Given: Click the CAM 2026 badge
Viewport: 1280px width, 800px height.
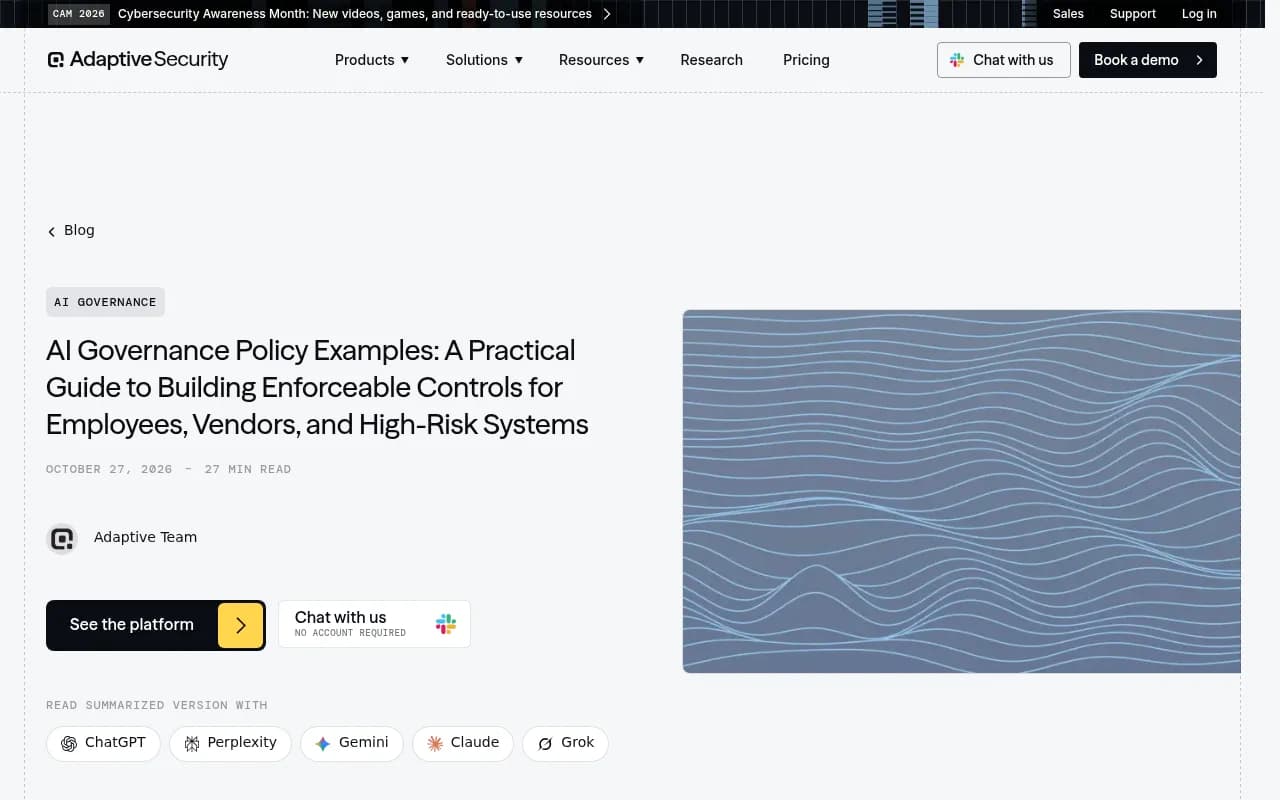Looking at the screenshot, I should [78, 14].
